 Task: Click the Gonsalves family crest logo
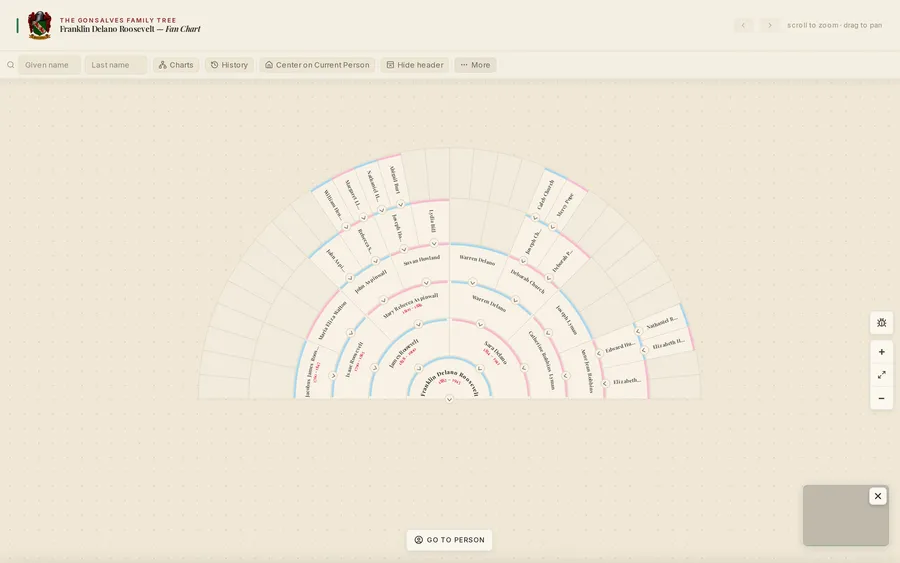pos(40,25)
